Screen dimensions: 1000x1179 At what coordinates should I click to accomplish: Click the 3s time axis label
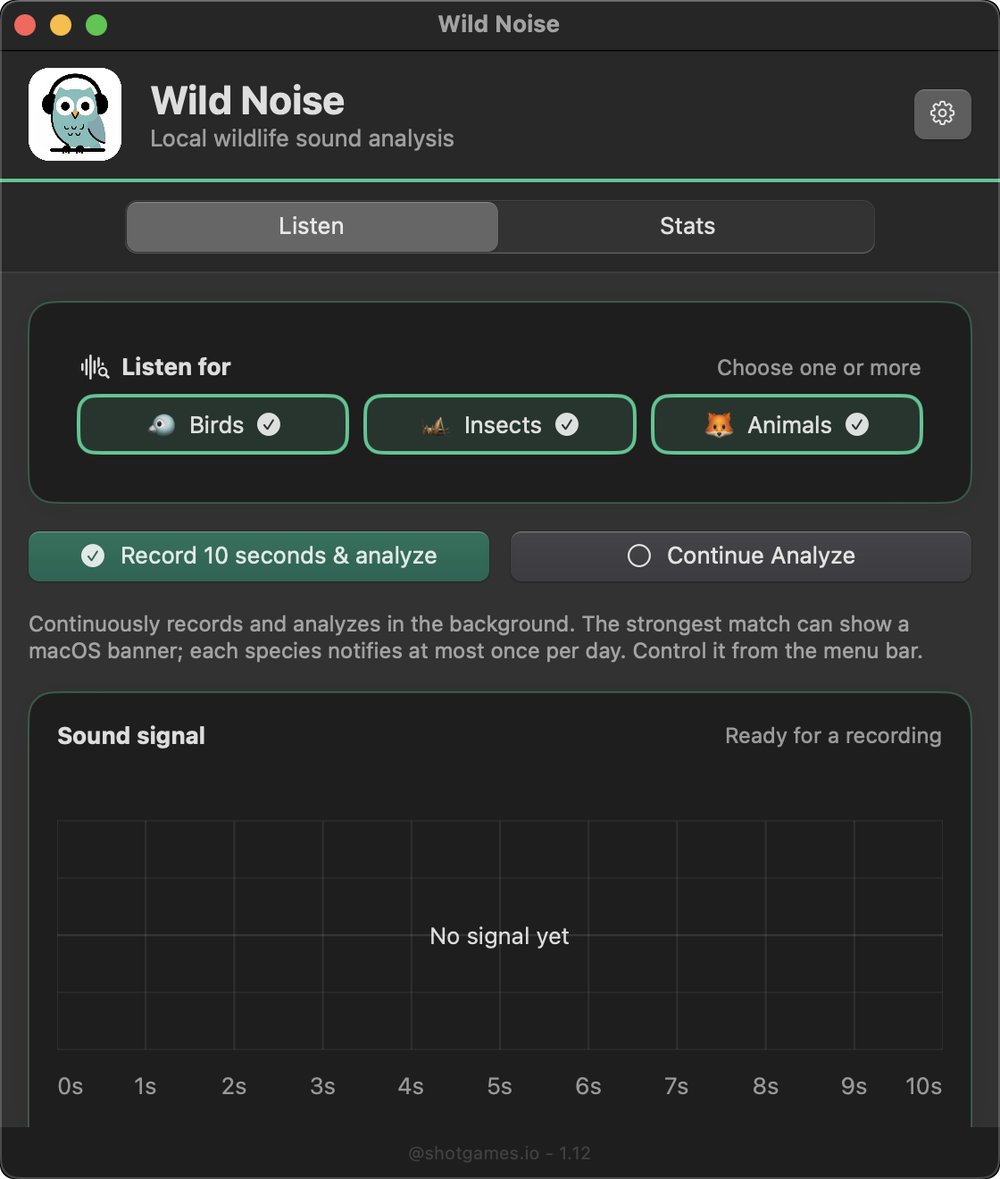point(323,1087)
